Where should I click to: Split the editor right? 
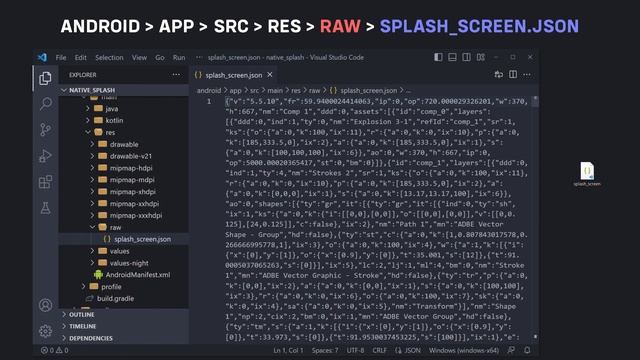click(x=513, y=74)
